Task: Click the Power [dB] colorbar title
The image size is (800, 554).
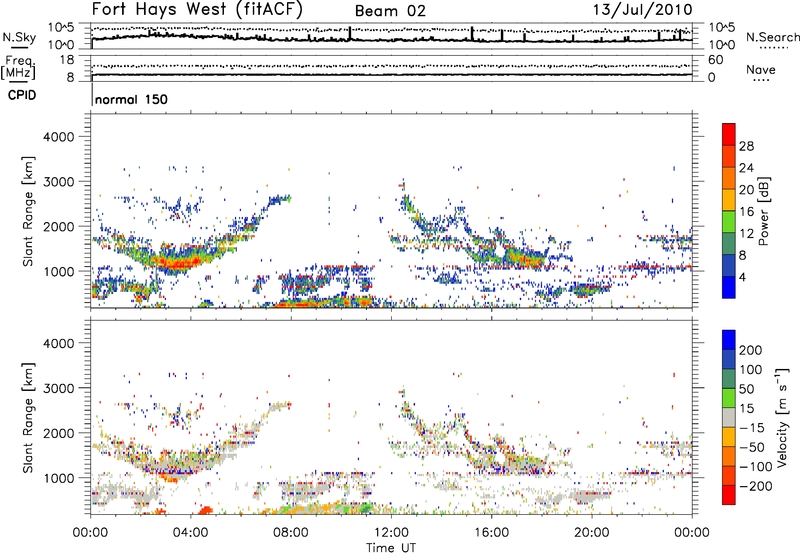Action: pyautogui.click(x=763, y=211)
